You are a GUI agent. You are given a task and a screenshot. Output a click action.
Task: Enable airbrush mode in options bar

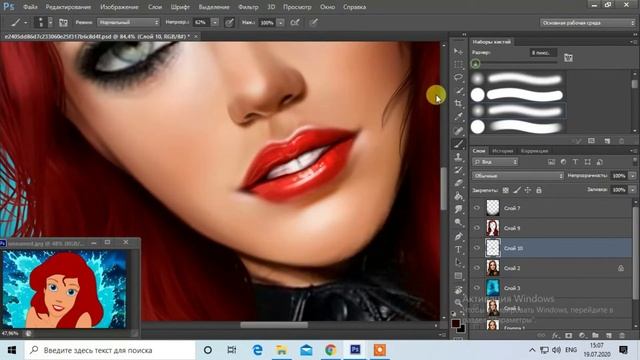point(295,22)
